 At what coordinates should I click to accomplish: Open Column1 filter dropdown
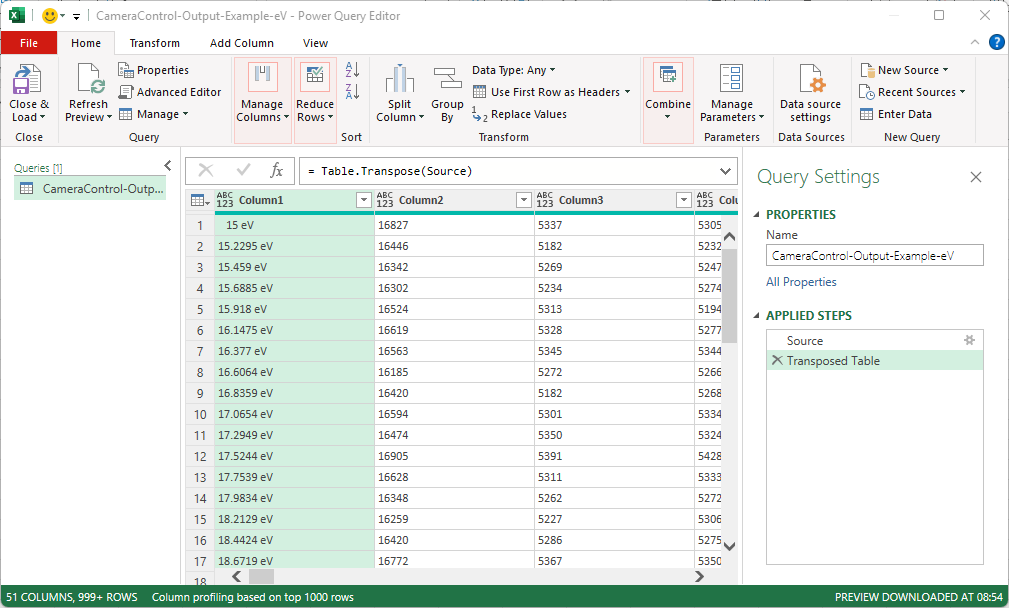[x=364, y=200]
